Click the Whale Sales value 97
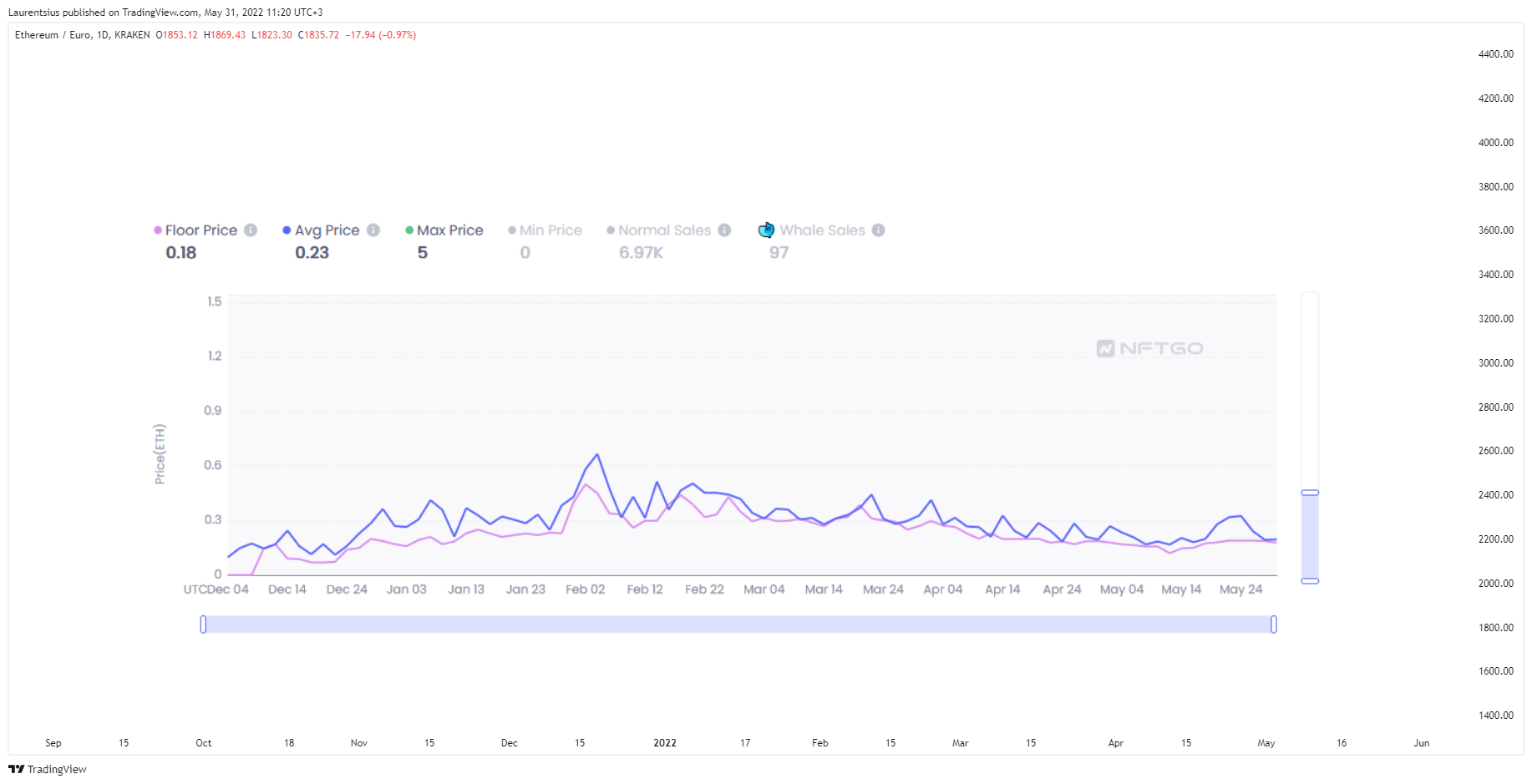Screen dimensions: 1532x784 779,252
